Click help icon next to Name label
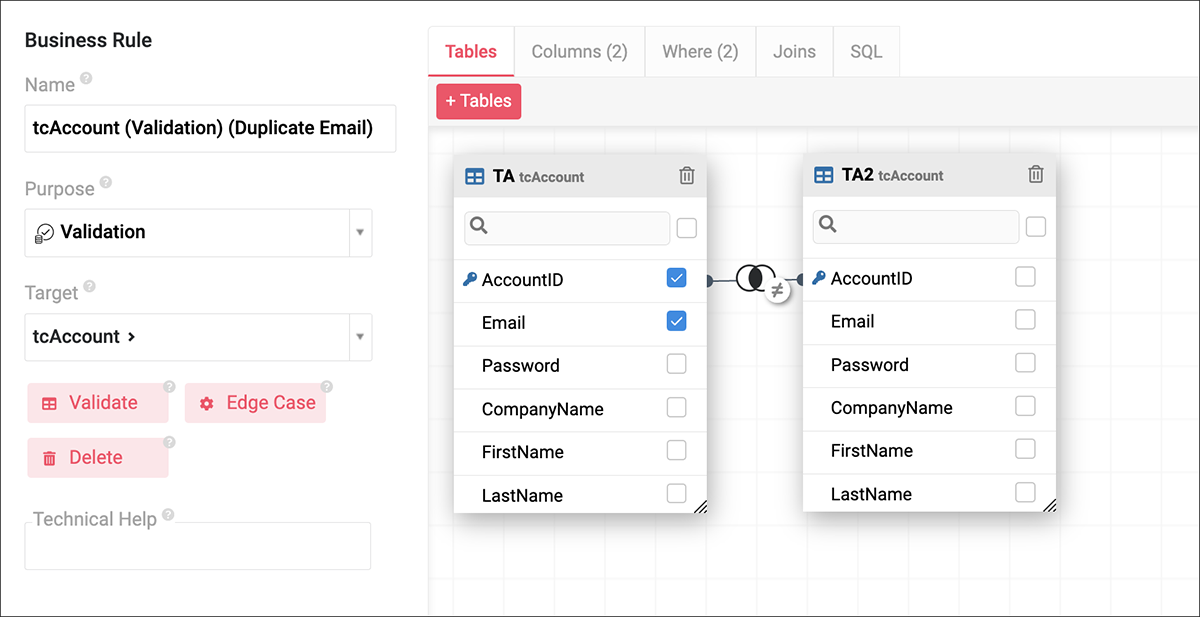The width and height of the screenshot is (1200, 617). pos(86,78)
